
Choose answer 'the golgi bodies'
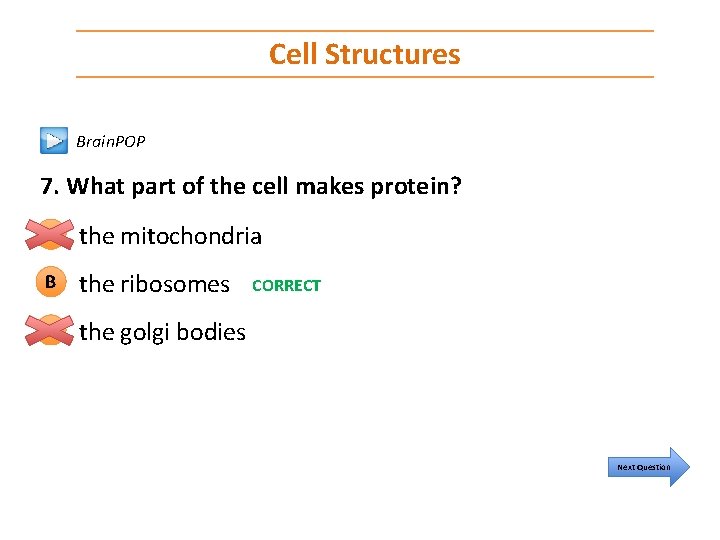(x=162, y=332)
